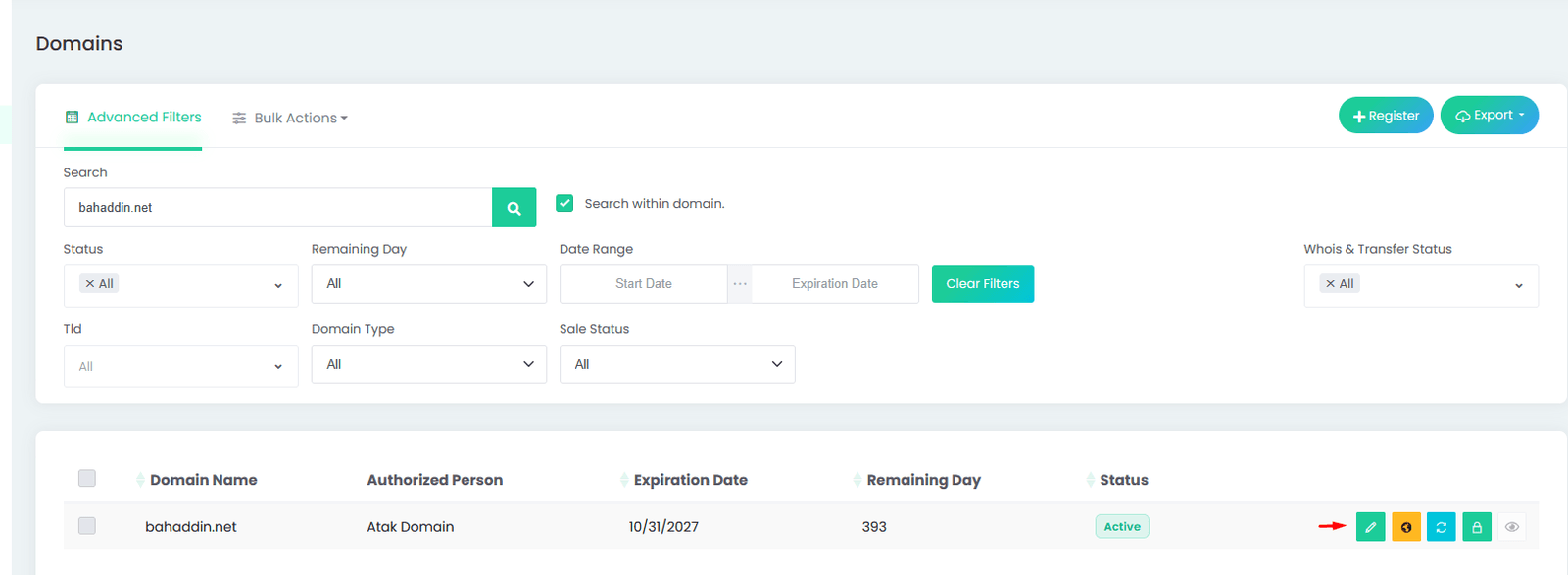The height and width of the screenshot is (575, 1568).
Task: Click the Register button
Action: pyautogui.click(x=1386, y=116)
